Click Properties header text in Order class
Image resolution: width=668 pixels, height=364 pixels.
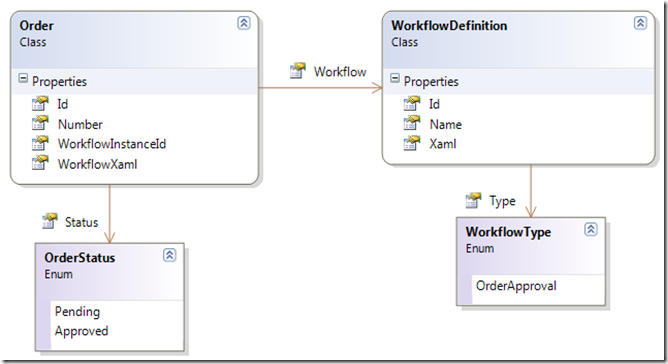point(59,81)
